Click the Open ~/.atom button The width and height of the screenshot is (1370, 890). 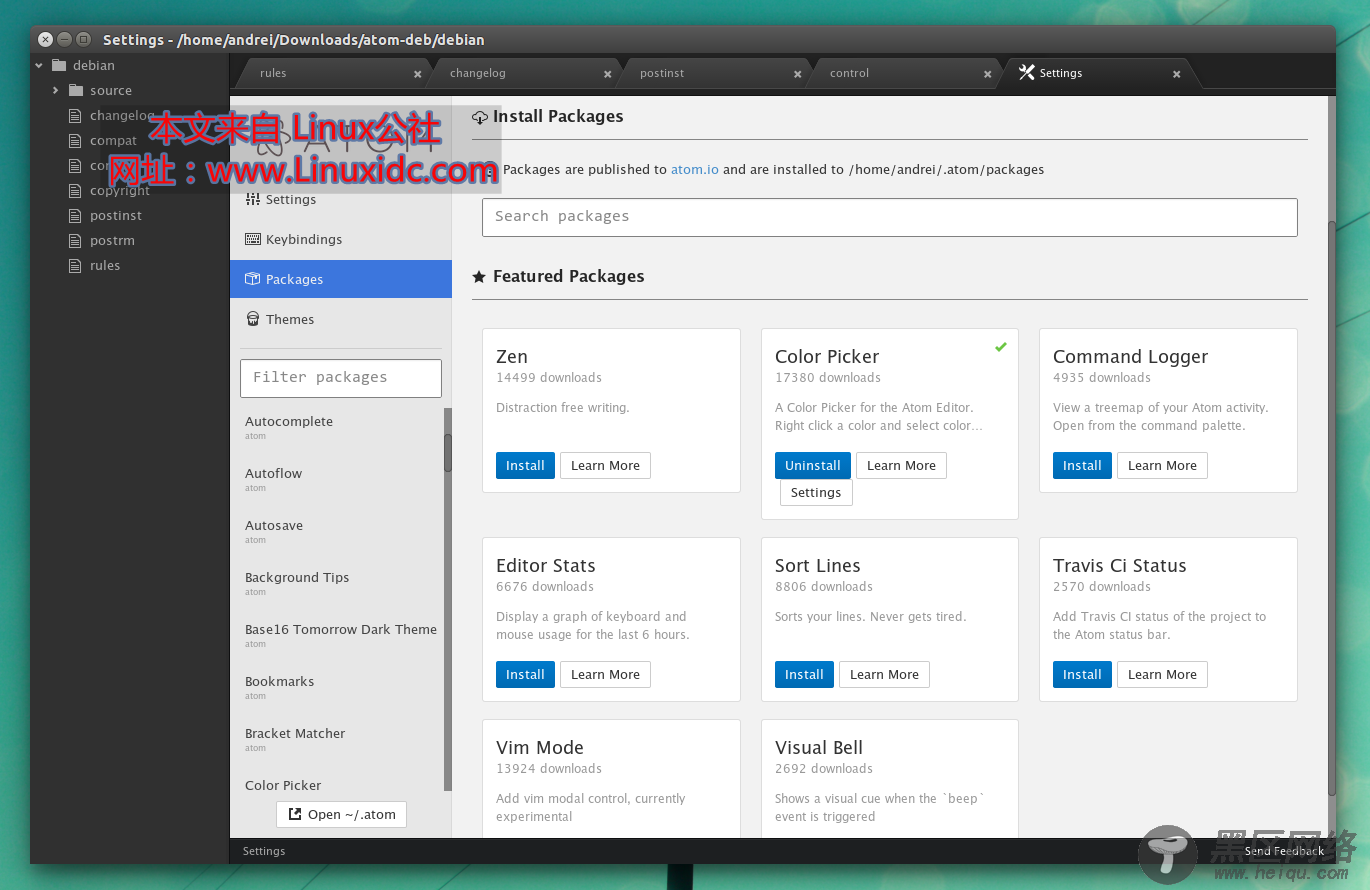pyautogui.click(x=341, y=814)
